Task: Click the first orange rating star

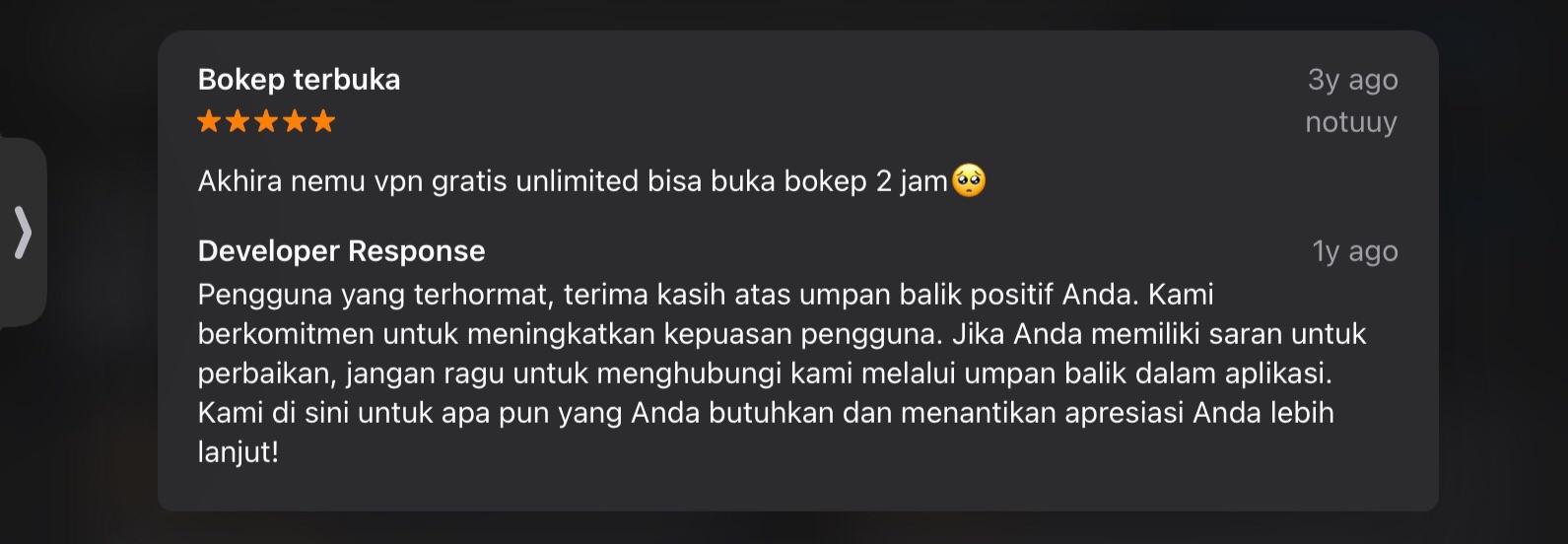Action: click(210, 121)
